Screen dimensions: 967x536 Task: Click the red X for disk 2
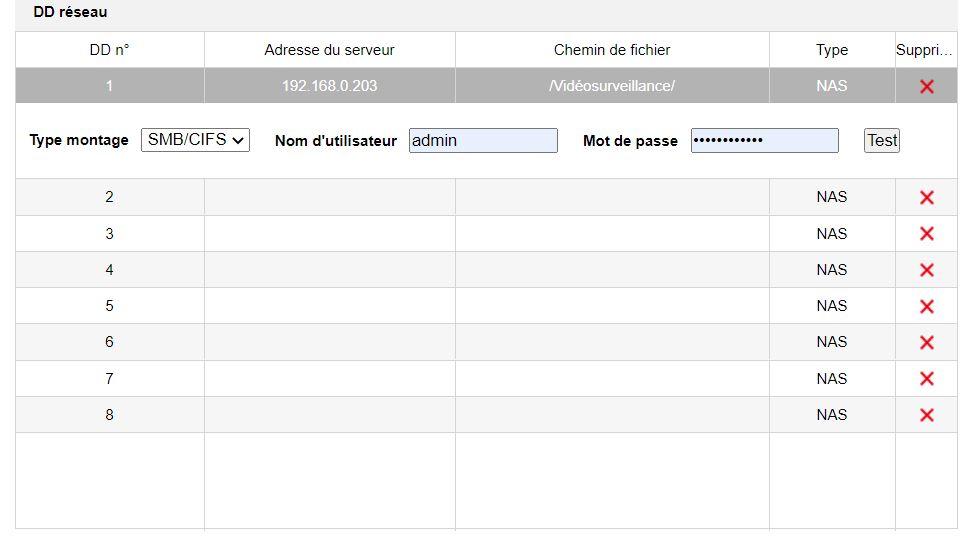926,198
